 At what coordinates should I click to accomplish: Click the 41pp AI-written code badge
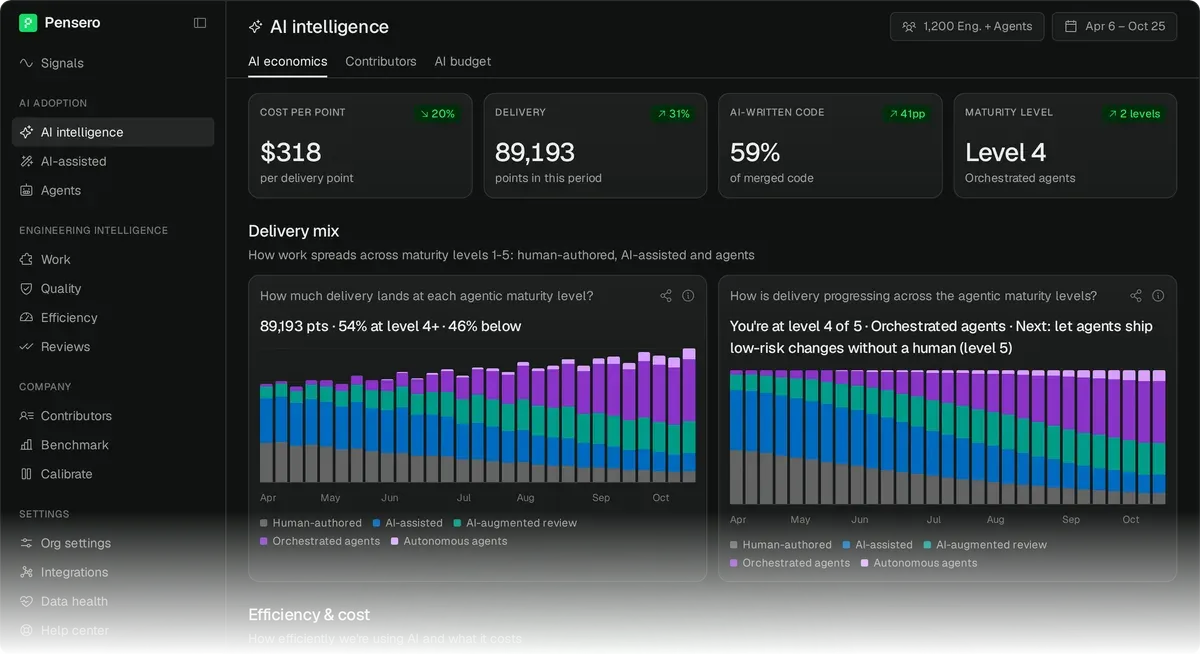coord(906,114)
